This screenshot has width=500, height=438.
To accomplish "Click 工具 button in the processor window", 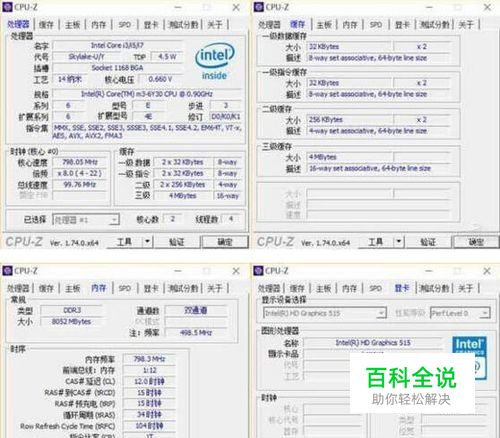I will point(124,242).
